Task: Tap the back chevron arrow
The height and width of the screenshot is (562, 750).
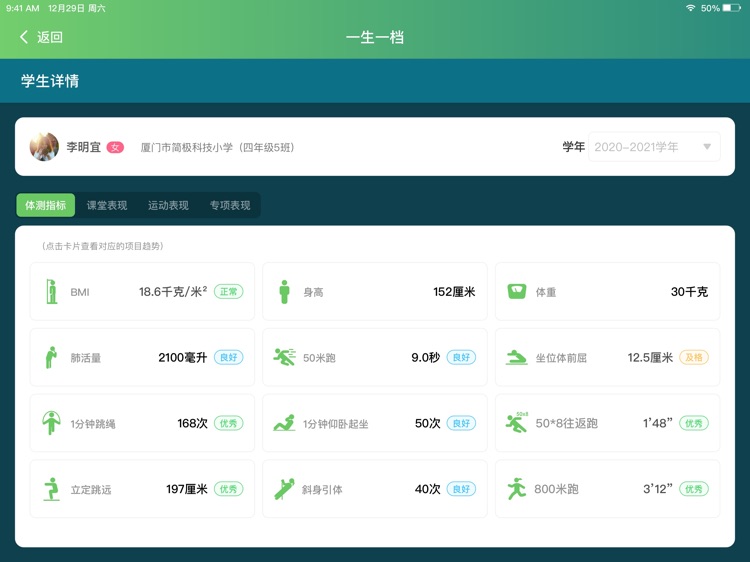Action: click(x=24, y=37)
